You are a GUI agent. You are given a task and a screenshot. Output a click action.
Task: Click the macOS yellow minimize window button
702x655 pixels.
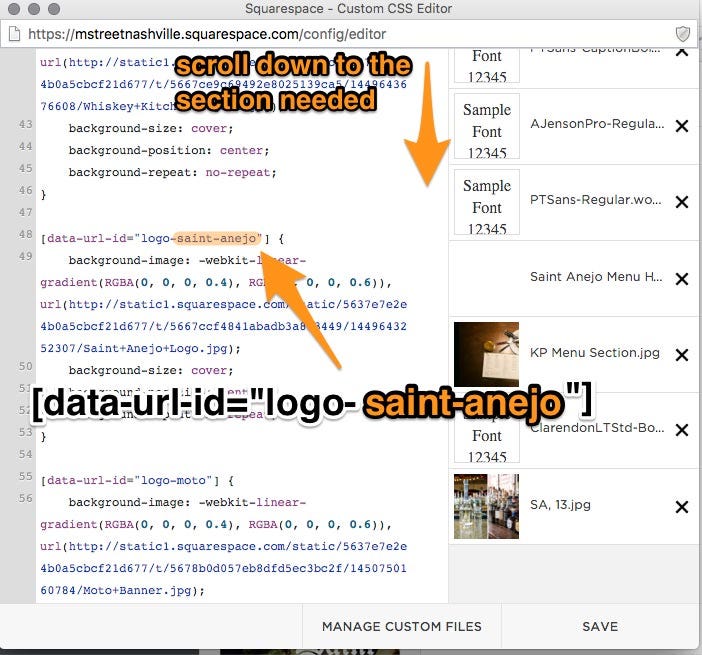click(x=34, y=9)
